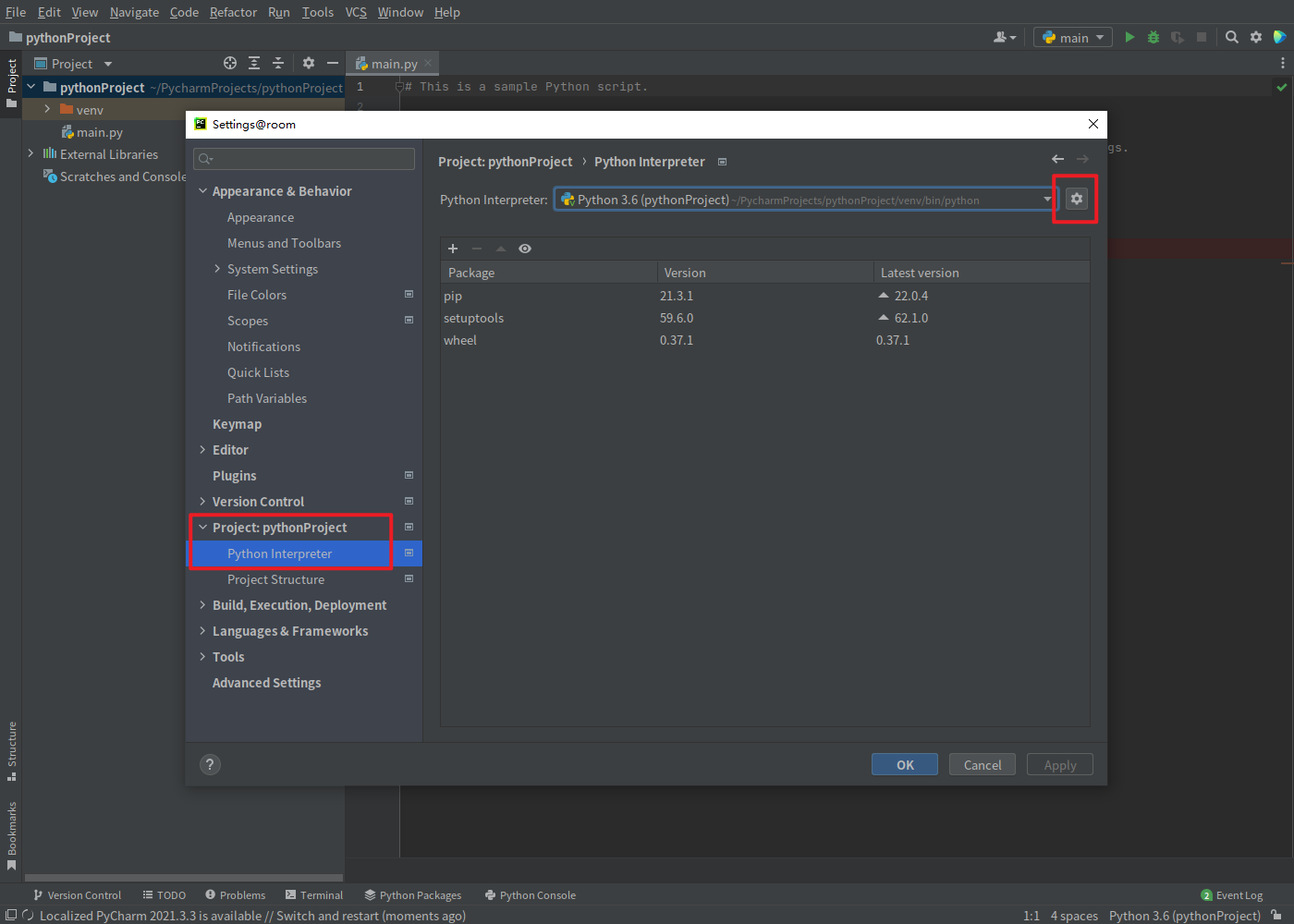The height and width of the screenshot is (924, 1294).
Task: Expand the Version Control settings node
Action: pyautogui.click(x=203, y=502)
